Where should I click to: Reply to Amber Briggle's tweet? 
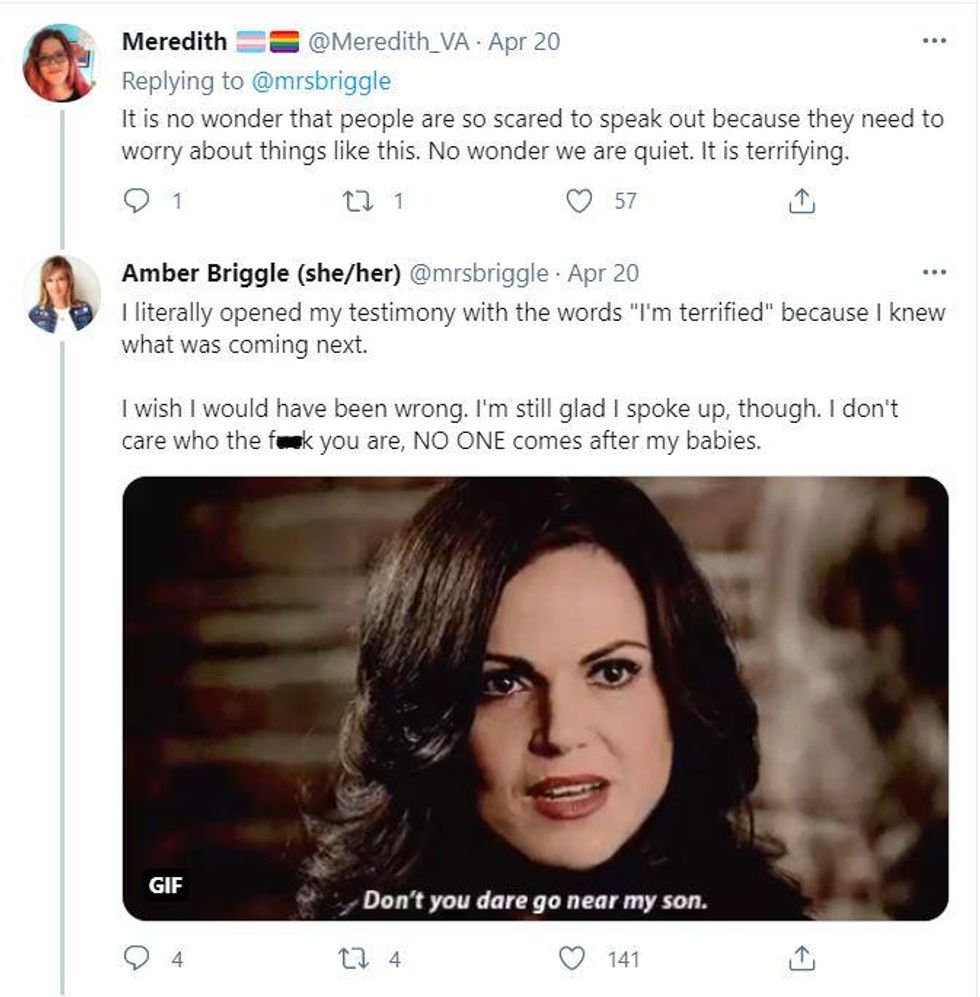136,959
